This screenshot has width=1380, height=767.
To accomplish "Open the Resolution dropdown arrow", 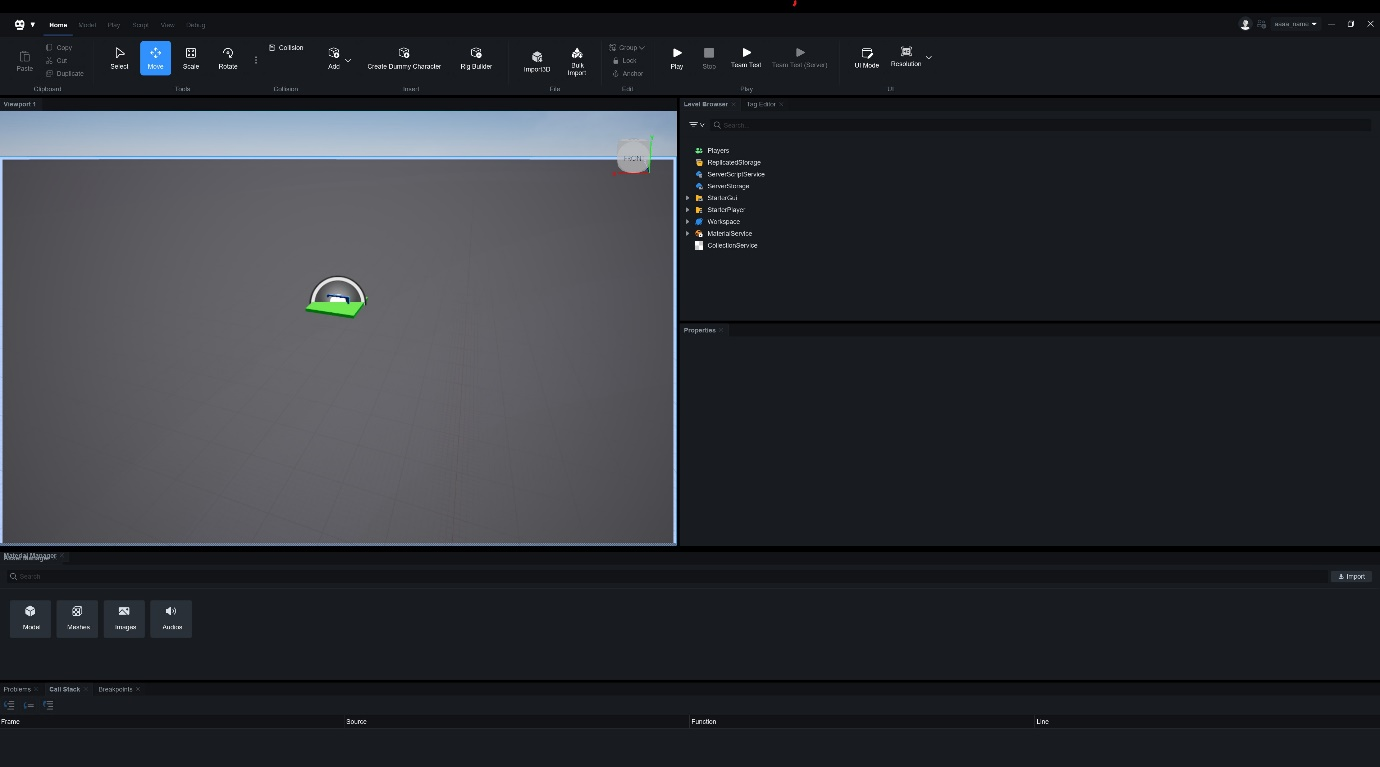I will [929, 58].
